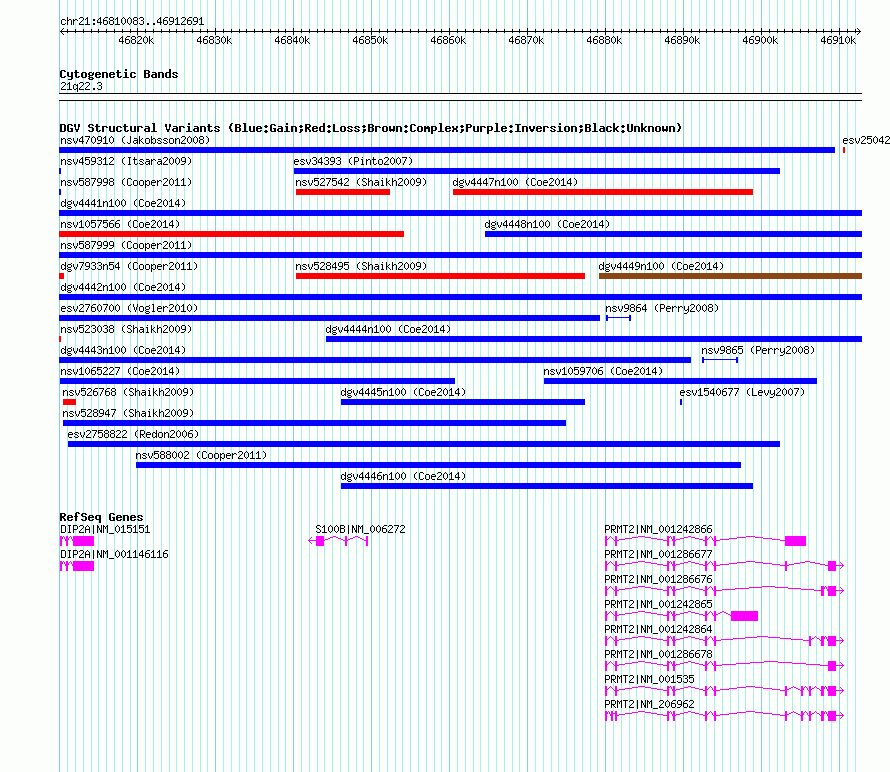Select the nsv1057566 (Coe2014) red loss bar
The image size is (890, 772).
point(232,234)
